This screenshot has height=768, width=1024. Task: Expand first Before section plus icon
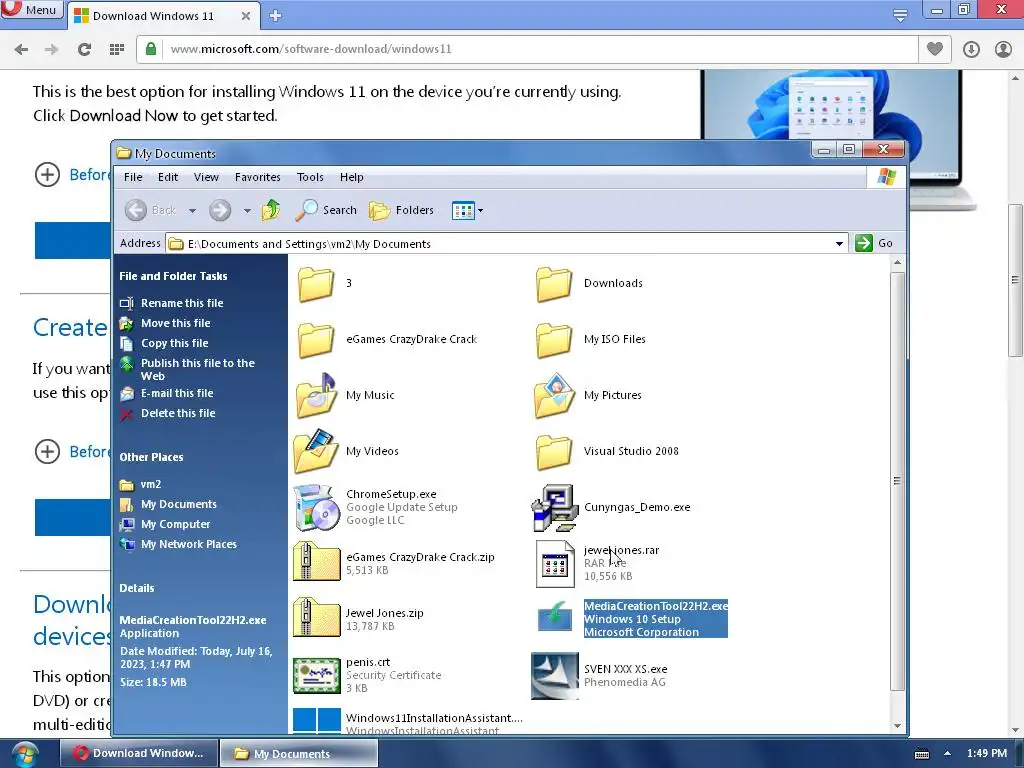[x=47, y=175]
